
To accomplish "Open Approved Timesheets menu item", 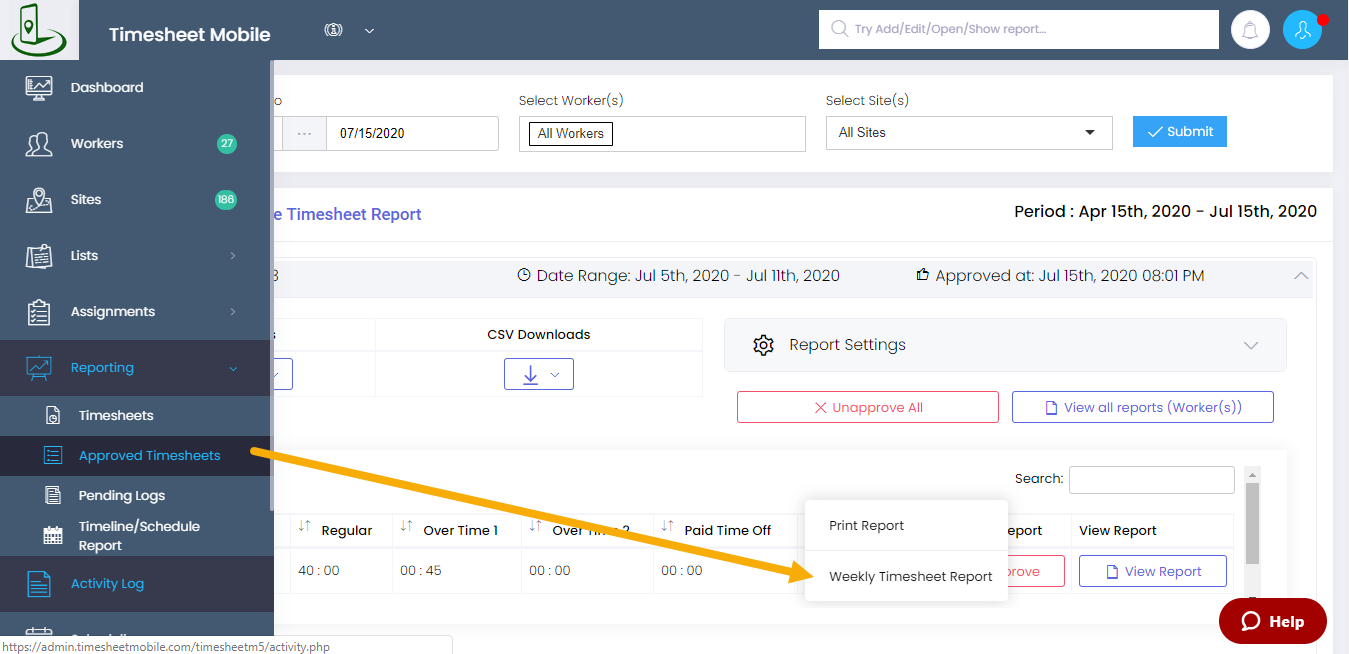I will [149, 456].
